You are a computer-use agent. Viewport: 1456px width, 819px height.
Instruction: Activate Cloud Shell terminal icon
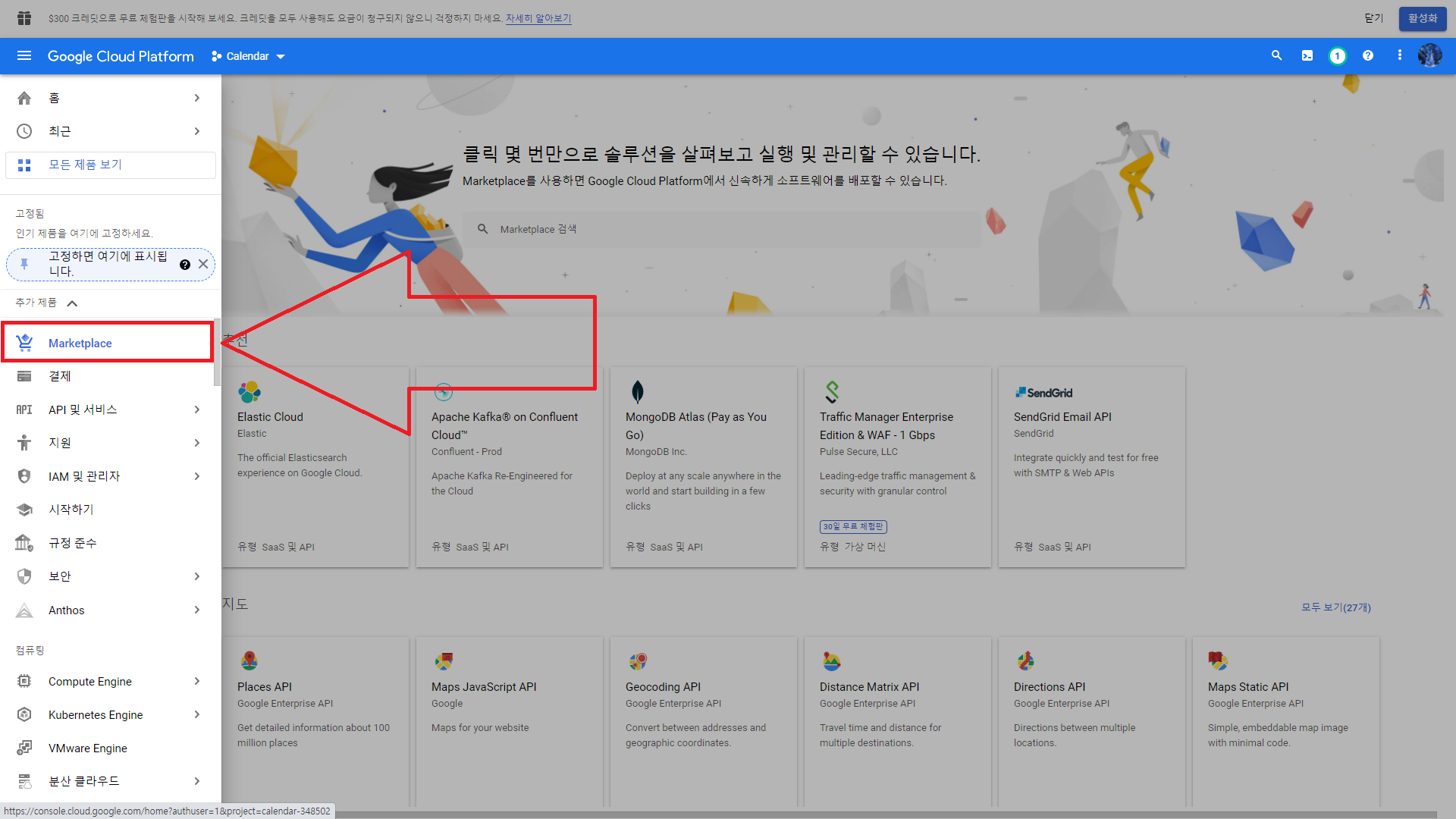(1307, 56)
